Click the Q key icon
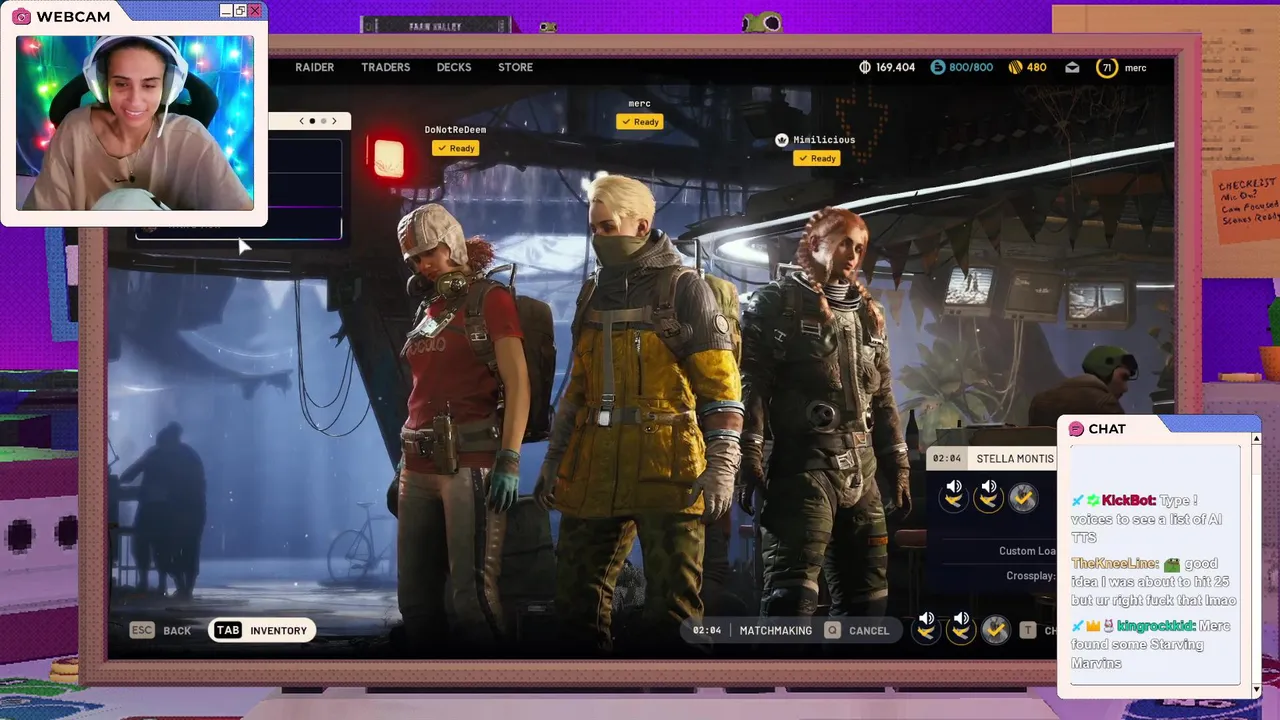1280x720 pixels. tap(832, 630)
